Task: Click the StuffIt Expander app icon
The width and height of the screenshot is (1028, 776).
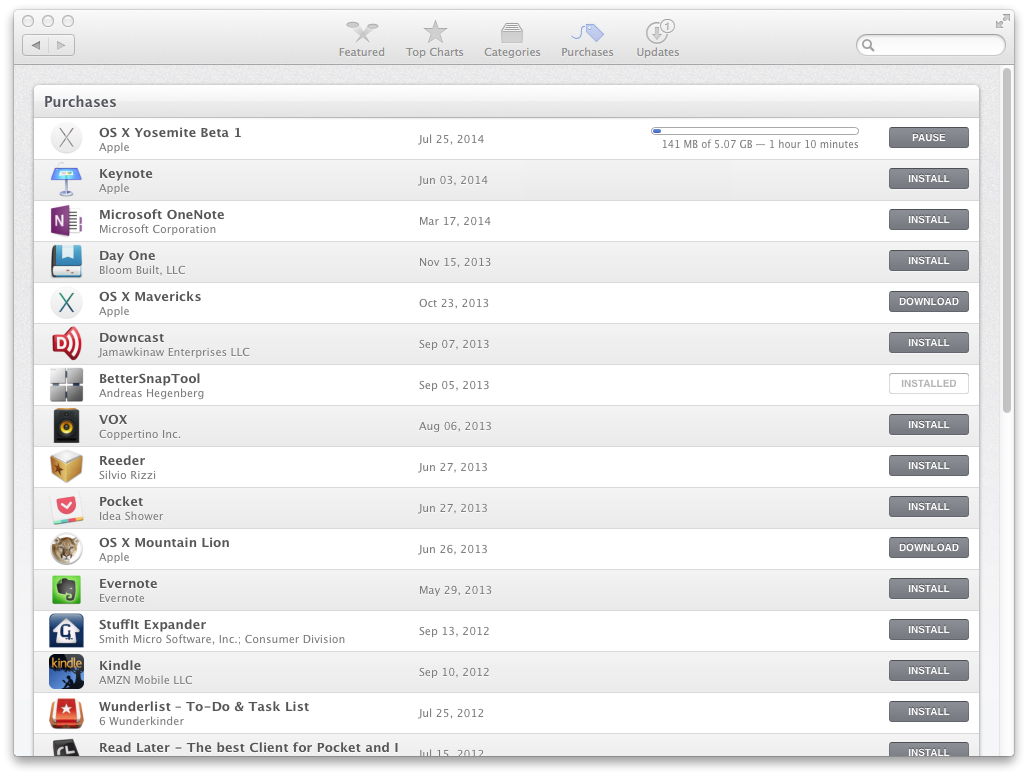Action: point(66,631)
